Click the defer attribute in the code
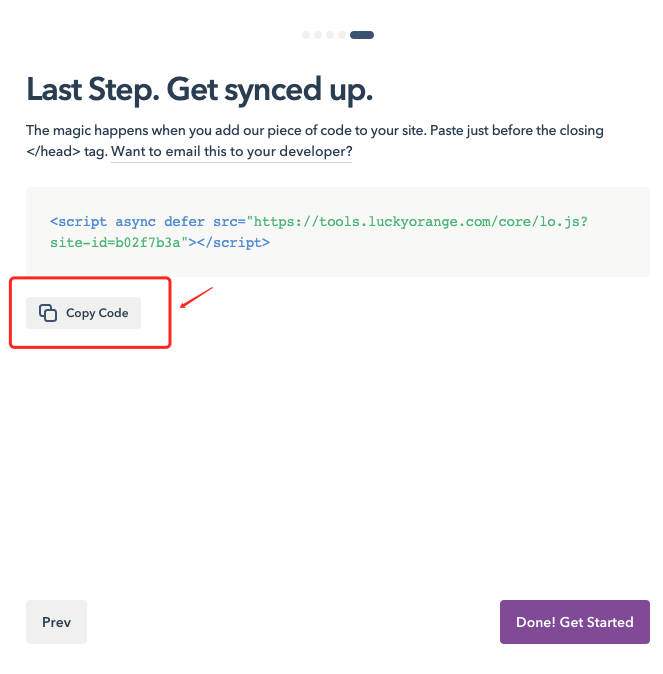 pyautogui.click(x=183, y=221)
